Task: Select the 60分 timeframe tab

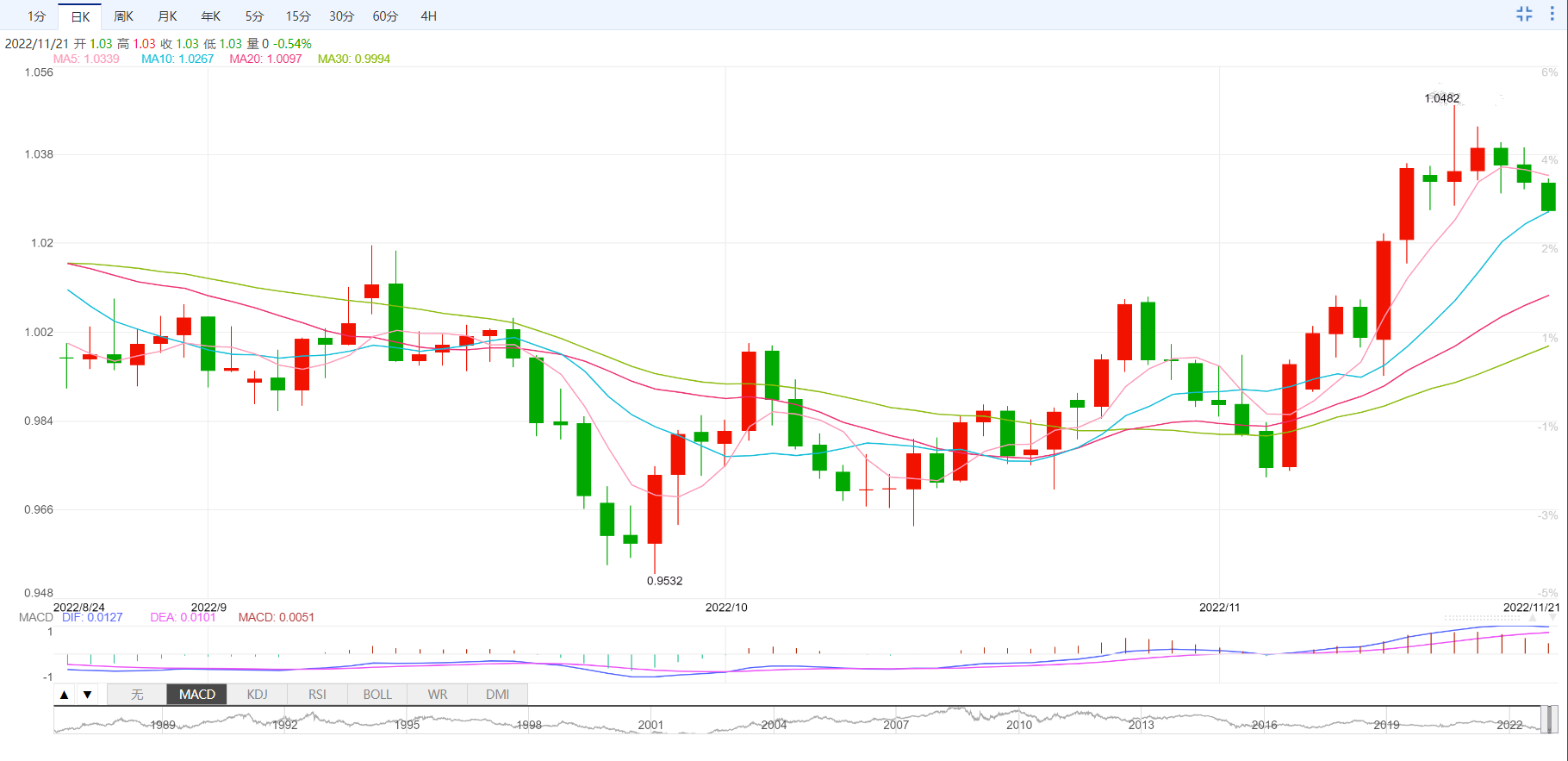Action: tap(385, 16)
